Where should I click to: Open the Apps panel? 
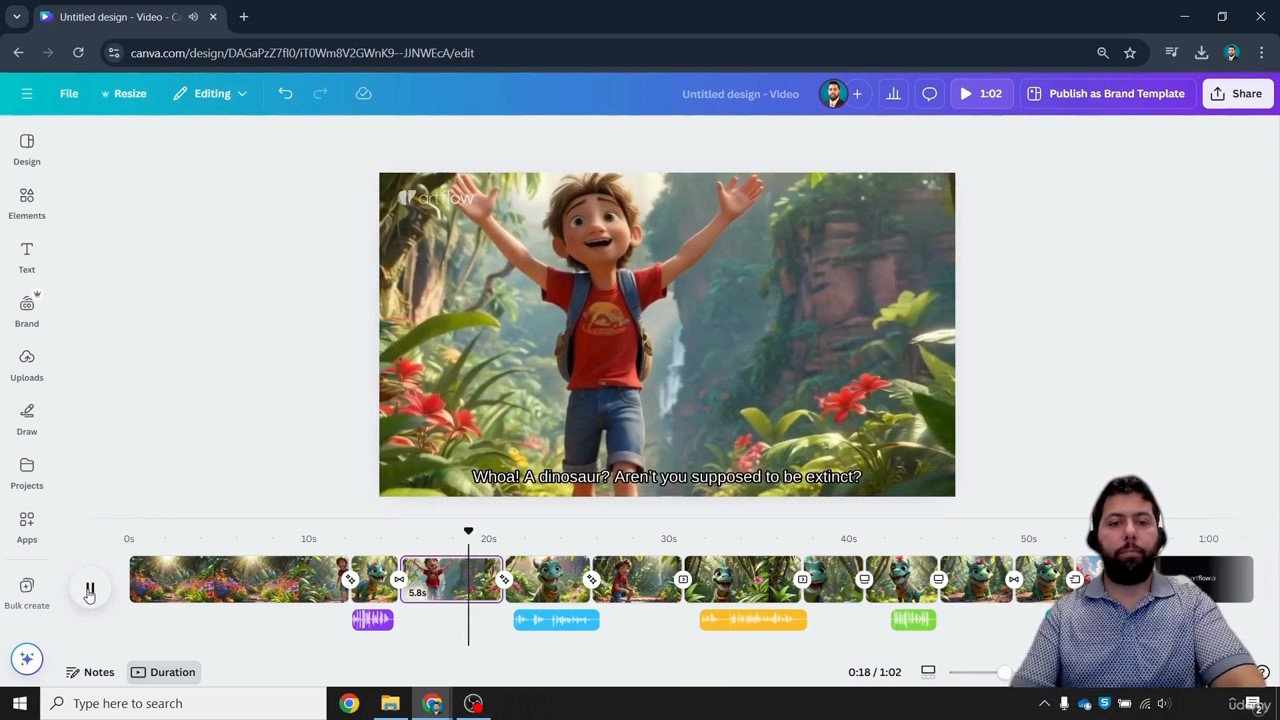click(27, 528)
